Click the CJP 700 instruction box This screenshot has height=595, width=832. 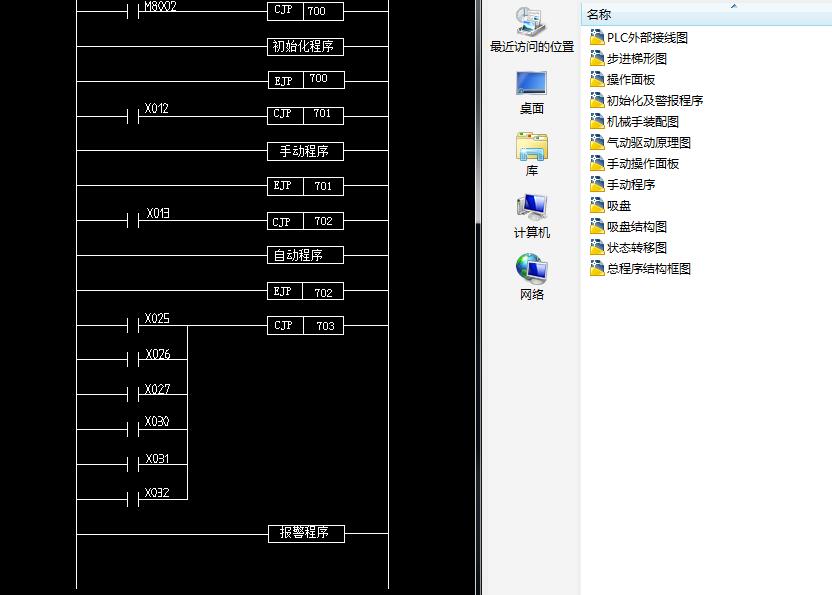pyautogui.click(x=305, y=11)
